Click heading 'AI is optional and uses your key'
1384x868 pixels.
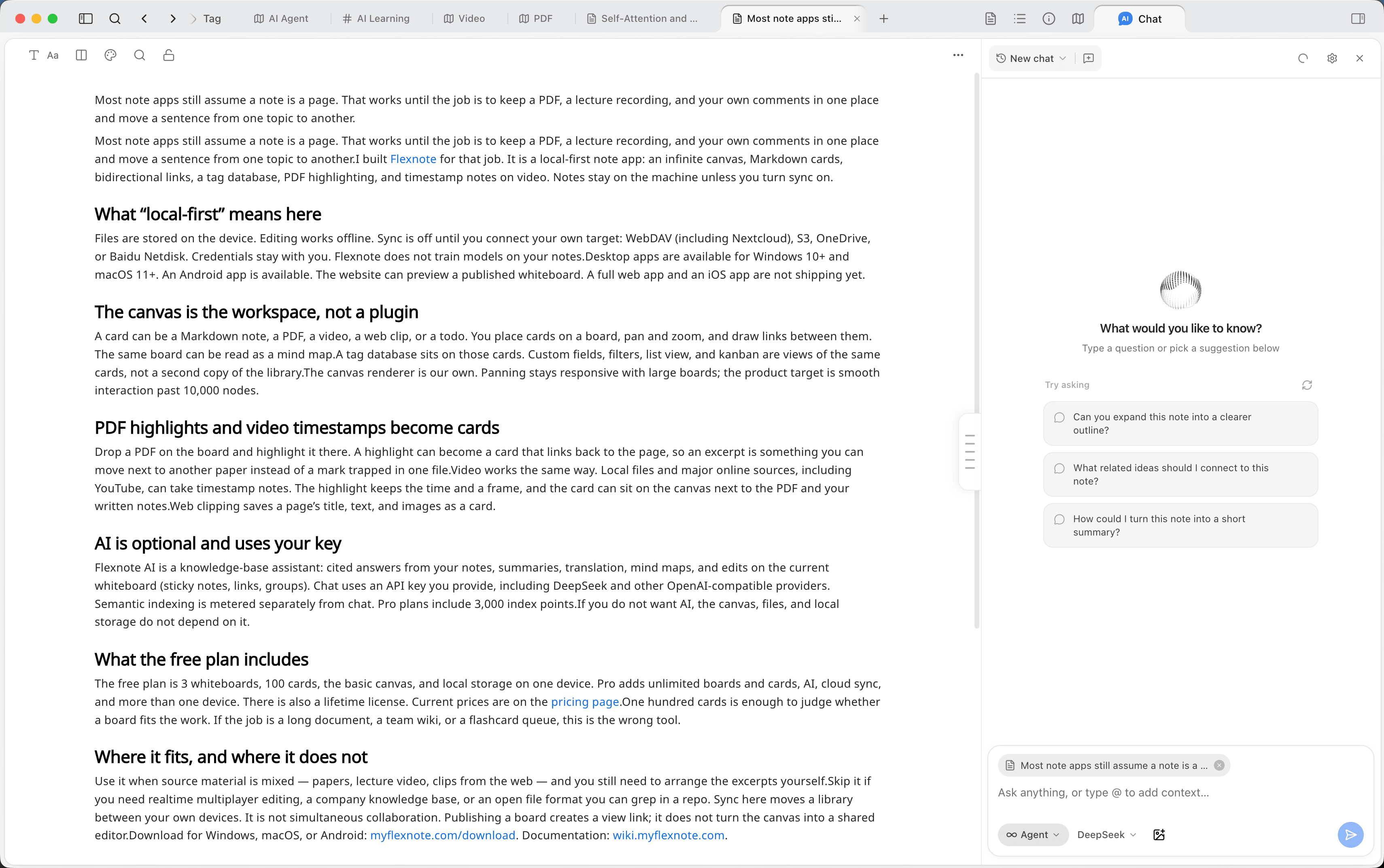(x=218, y=543)
